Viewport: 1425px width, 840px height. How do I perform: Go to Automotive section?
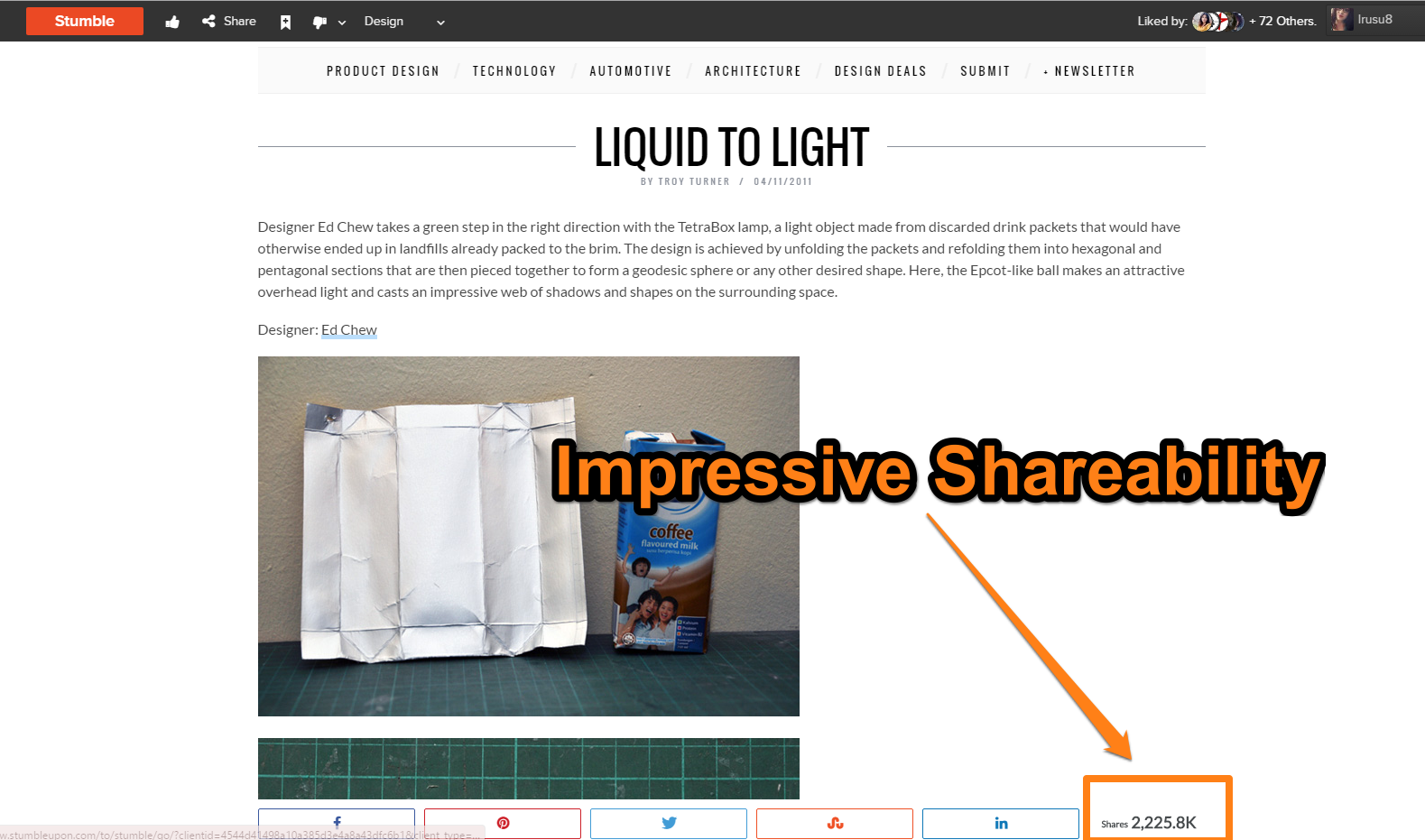click(631, 71)
